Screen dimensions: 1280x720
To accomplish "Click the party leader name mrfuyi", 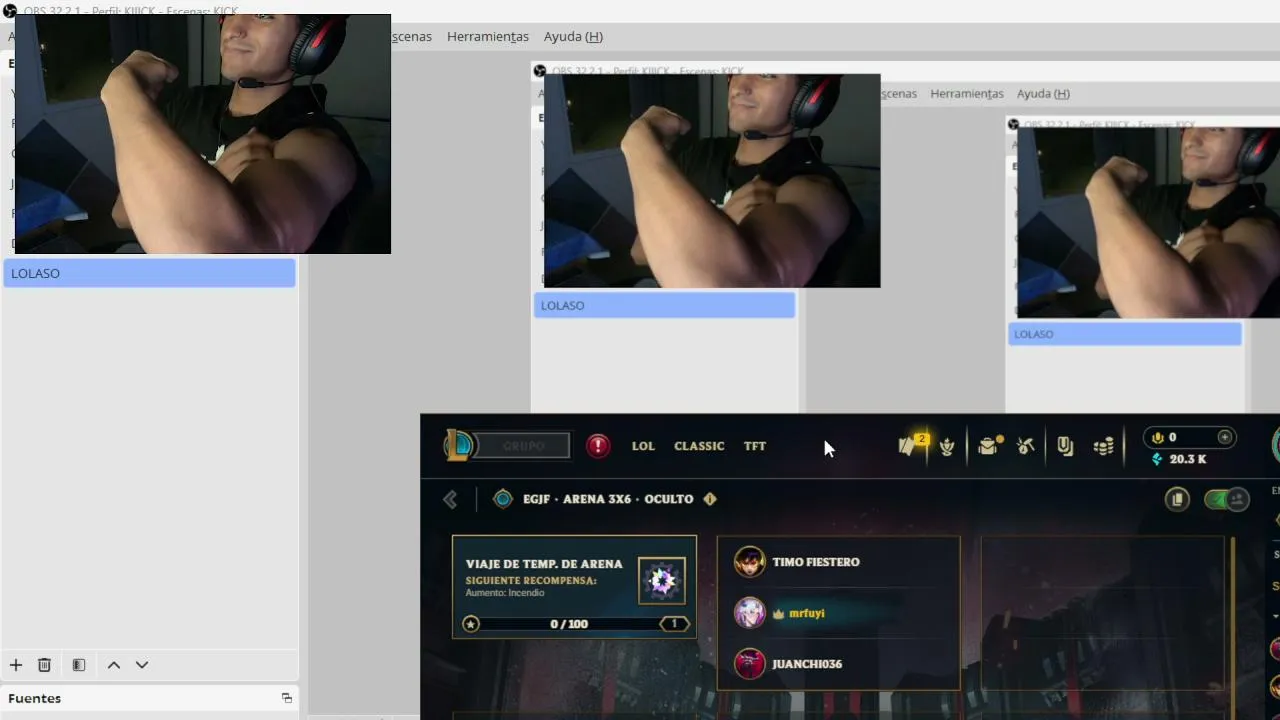I will click(x=806, y=613).
